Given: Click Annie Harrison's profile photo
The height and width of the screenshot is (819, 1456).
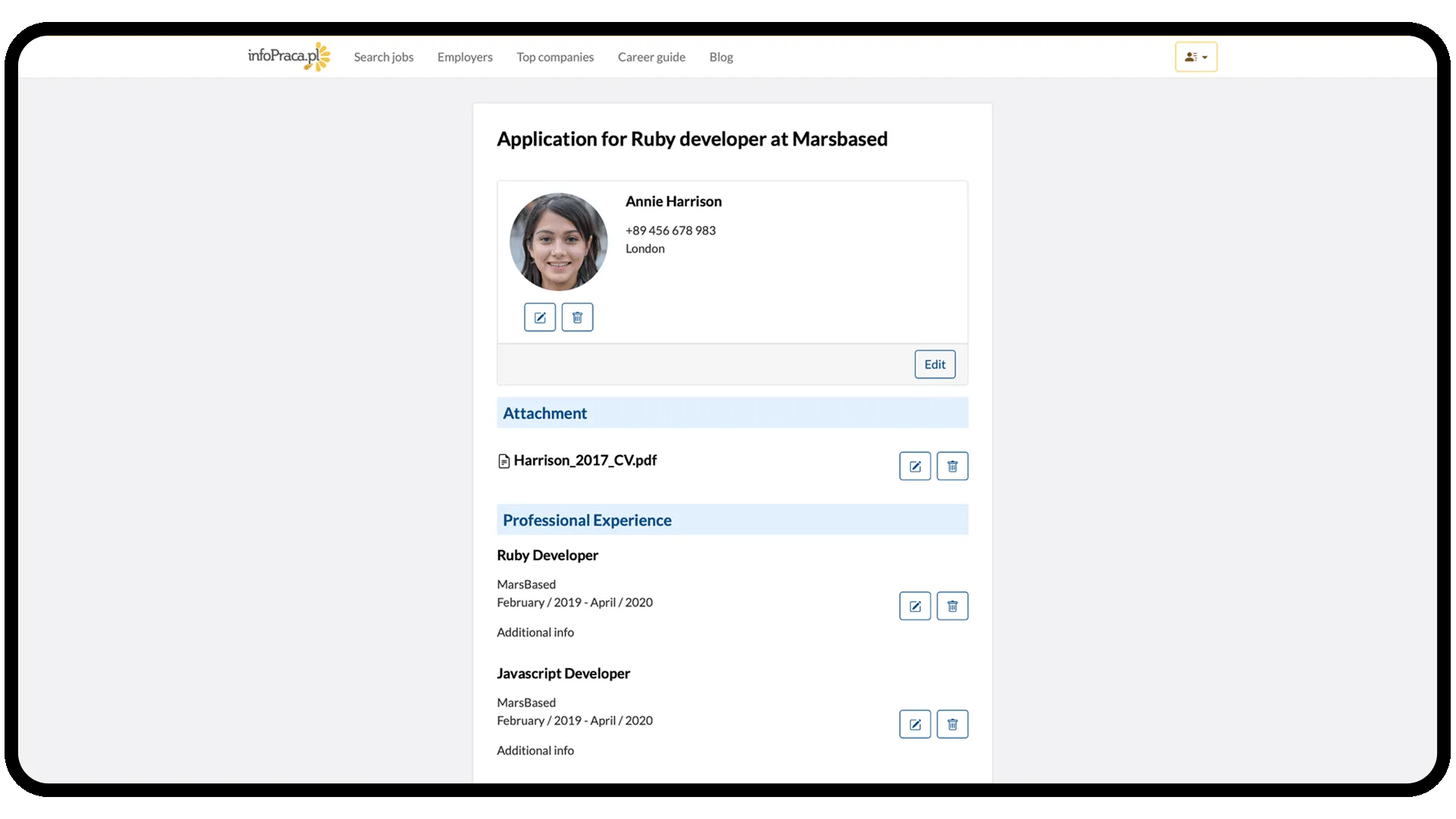Looking at the screenshot, I should tap(559, 242).
